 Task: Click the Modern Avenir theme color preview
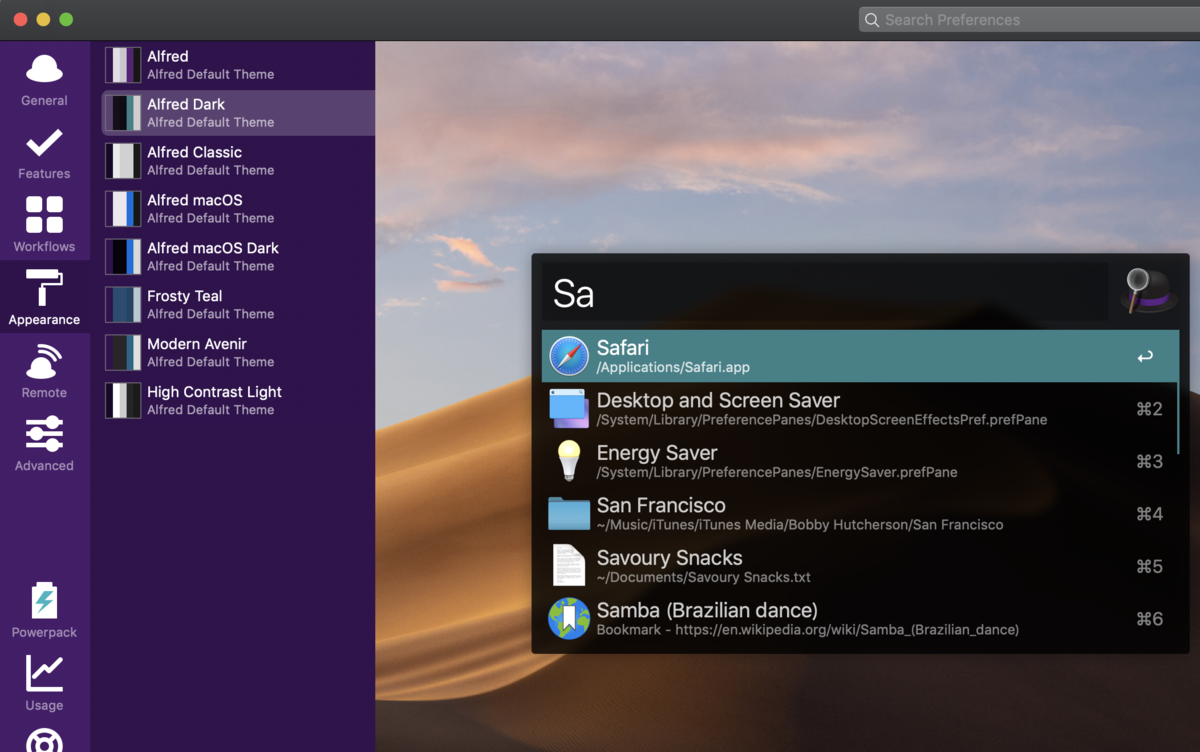[x=123, y=353]
